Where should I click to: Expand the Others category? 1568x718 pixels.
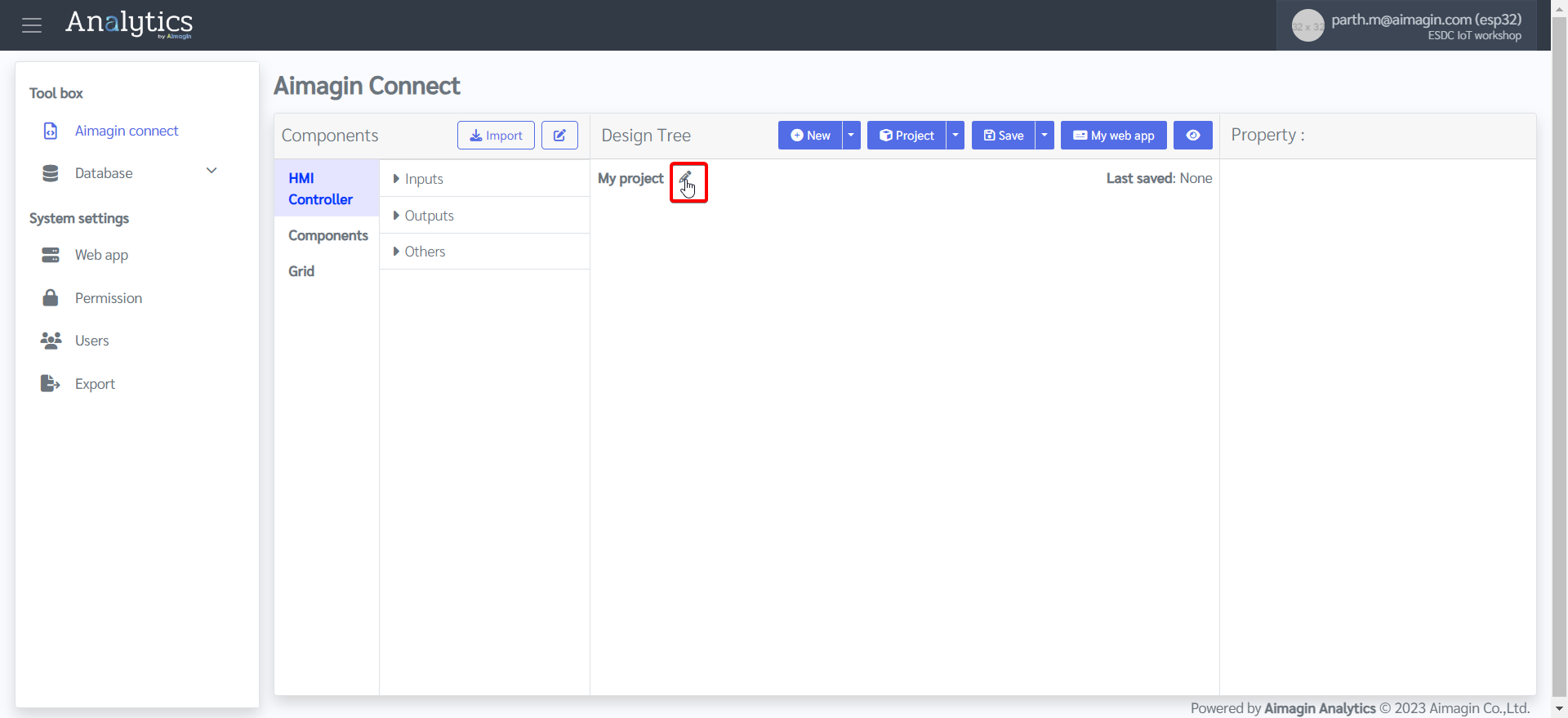[x=485, y=252]
